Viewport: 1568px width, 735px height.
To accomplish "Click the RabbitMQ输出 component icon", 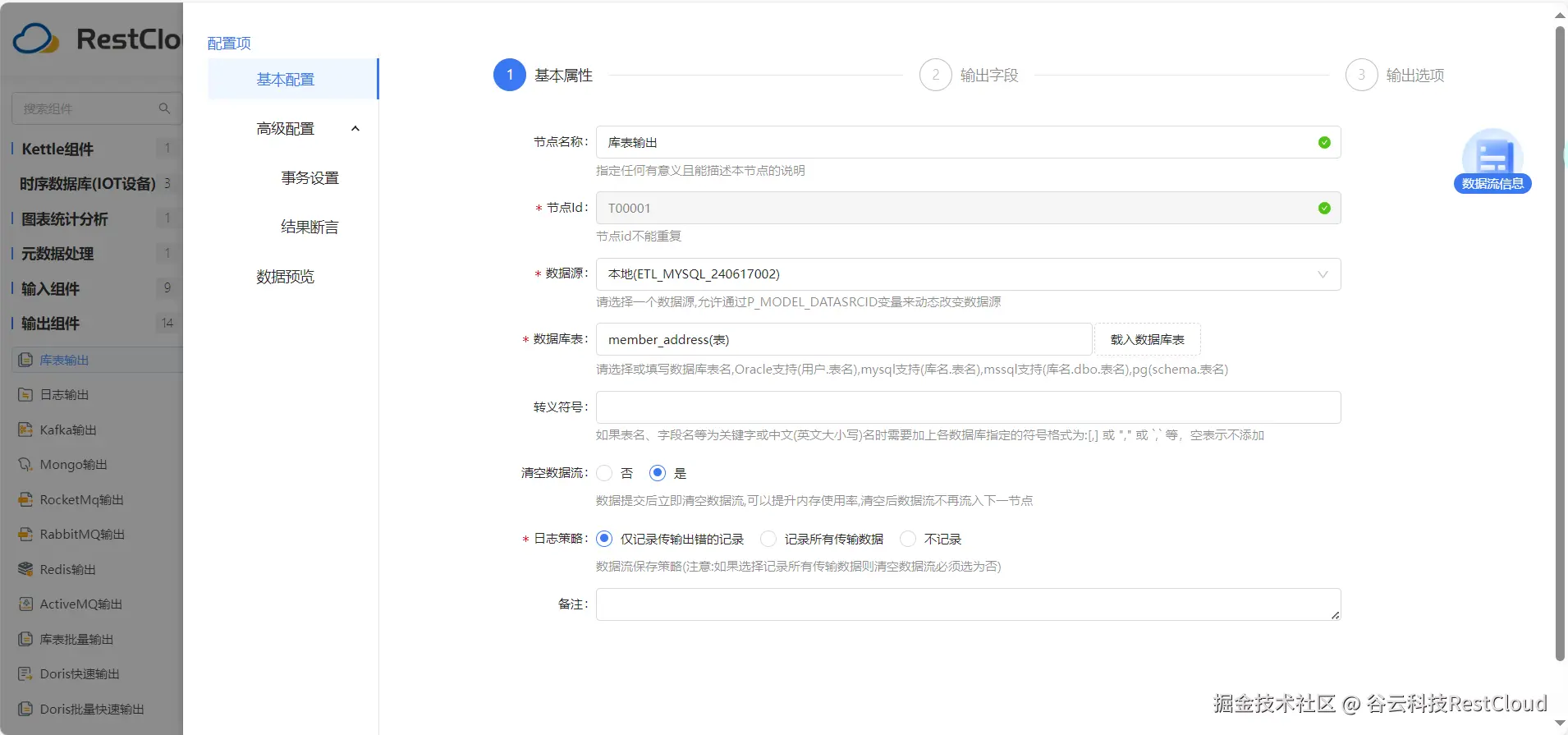I will click(x=25, y=535).
